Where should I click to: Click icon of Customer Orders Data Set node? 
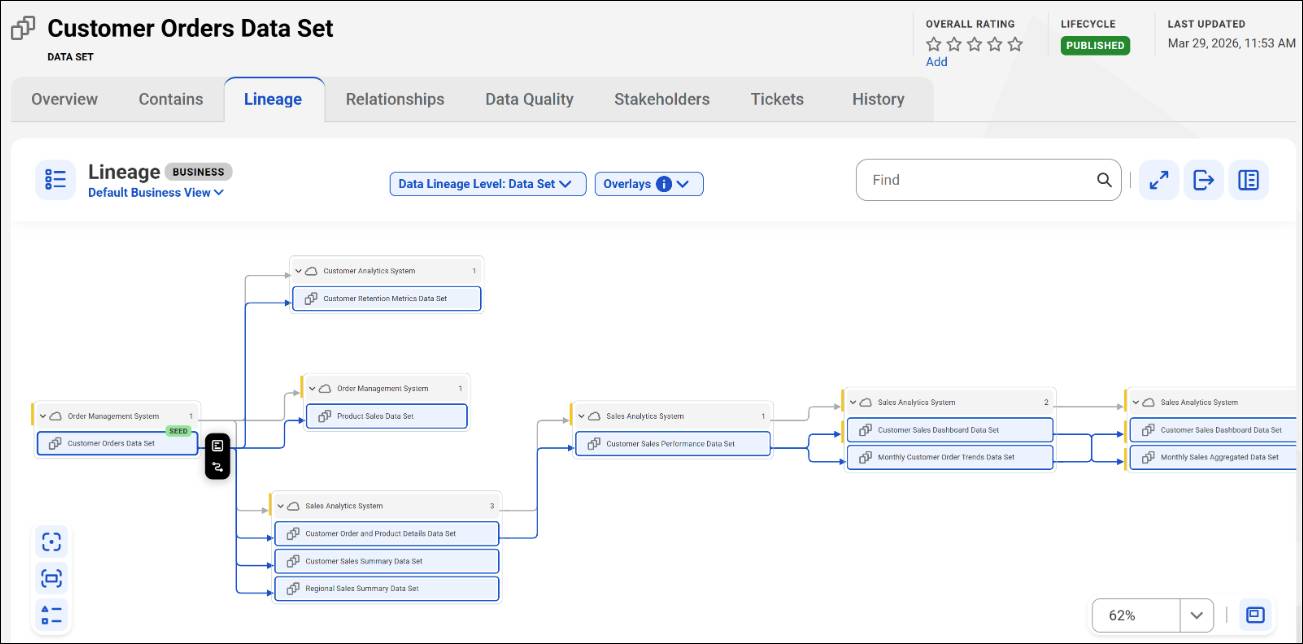pyautogui.click(x=56, y=443)
